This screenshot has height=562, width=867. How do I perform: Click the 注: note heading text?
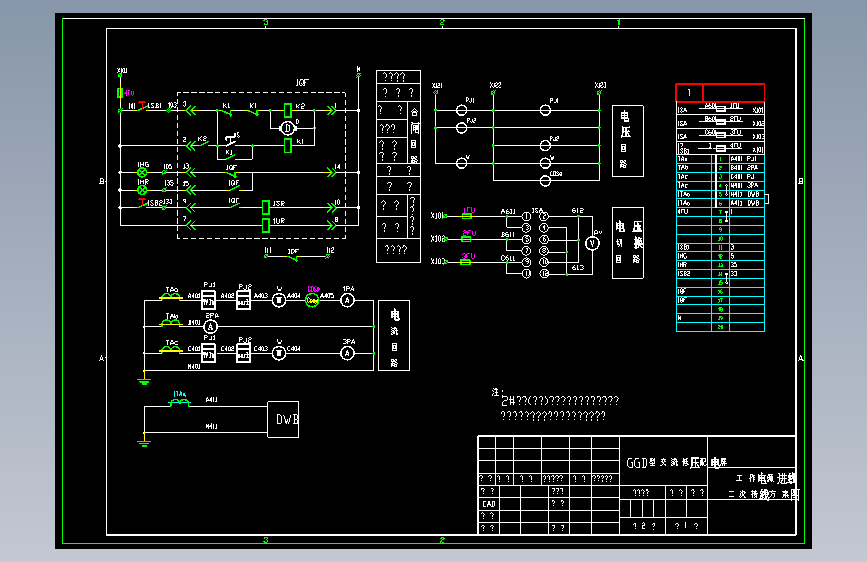coord(496,392)
